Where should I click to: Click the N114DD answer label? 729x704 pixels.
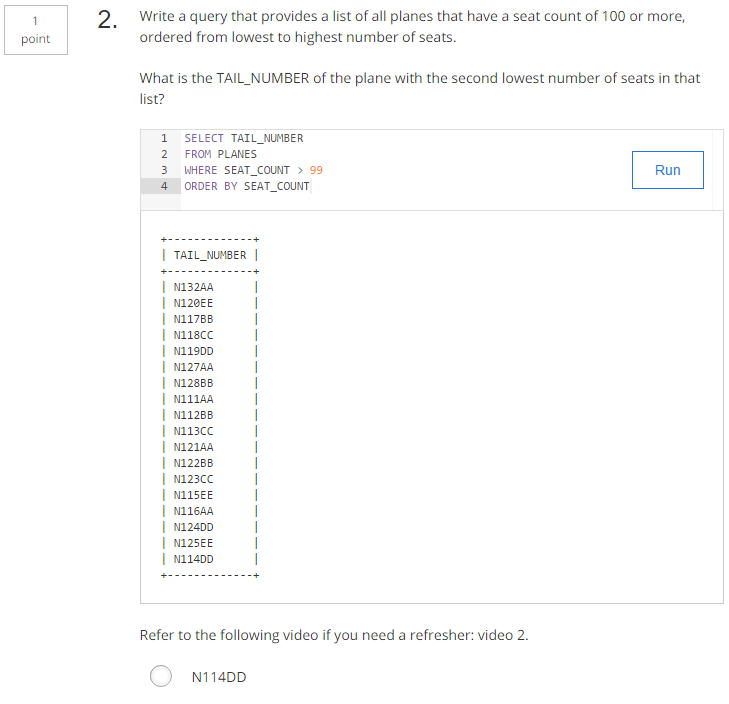[x=219, y=677]
